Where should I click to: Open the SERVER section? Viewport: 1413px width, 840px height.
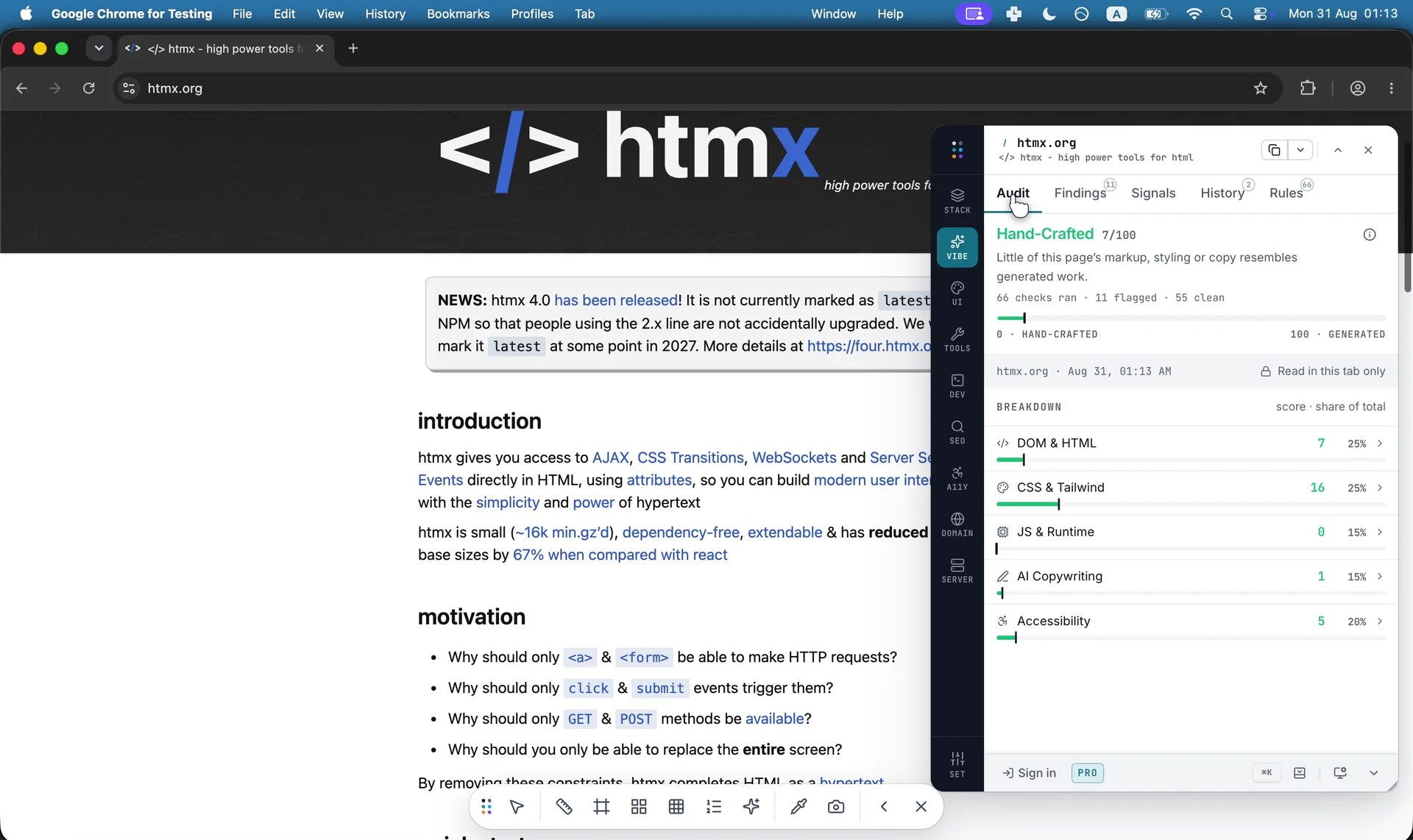[x=957, y=572]
